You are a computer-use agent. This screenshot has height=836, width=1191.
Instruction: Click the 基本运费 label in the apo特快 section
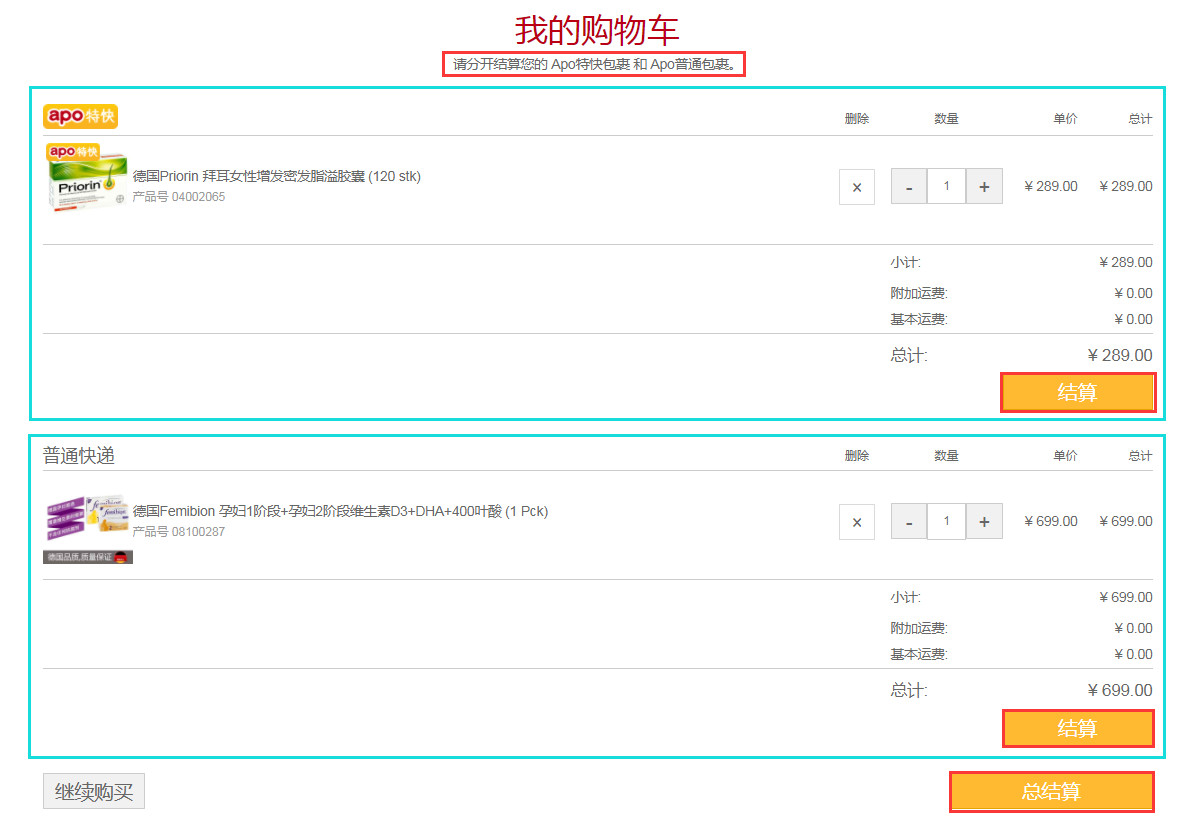click(919, 320)
